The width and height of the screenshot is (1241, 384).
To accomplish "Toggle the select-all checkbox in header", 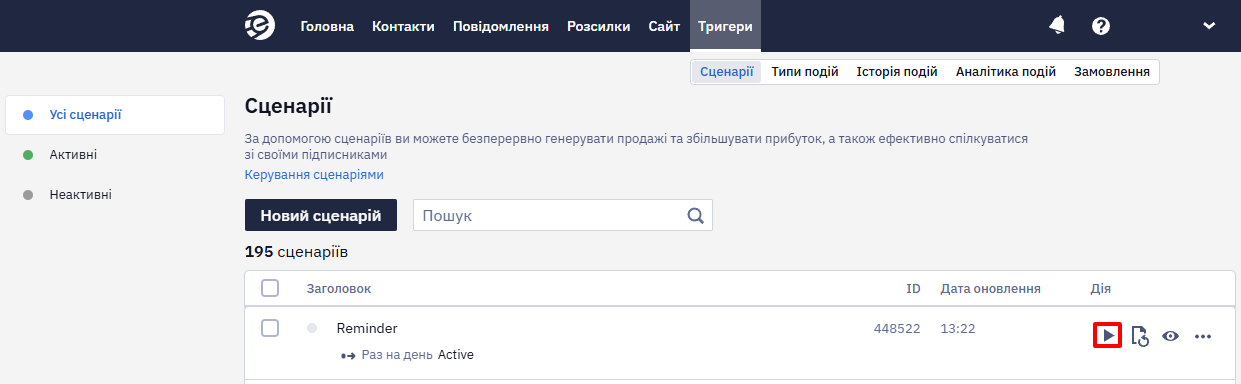I will point(270,288).
